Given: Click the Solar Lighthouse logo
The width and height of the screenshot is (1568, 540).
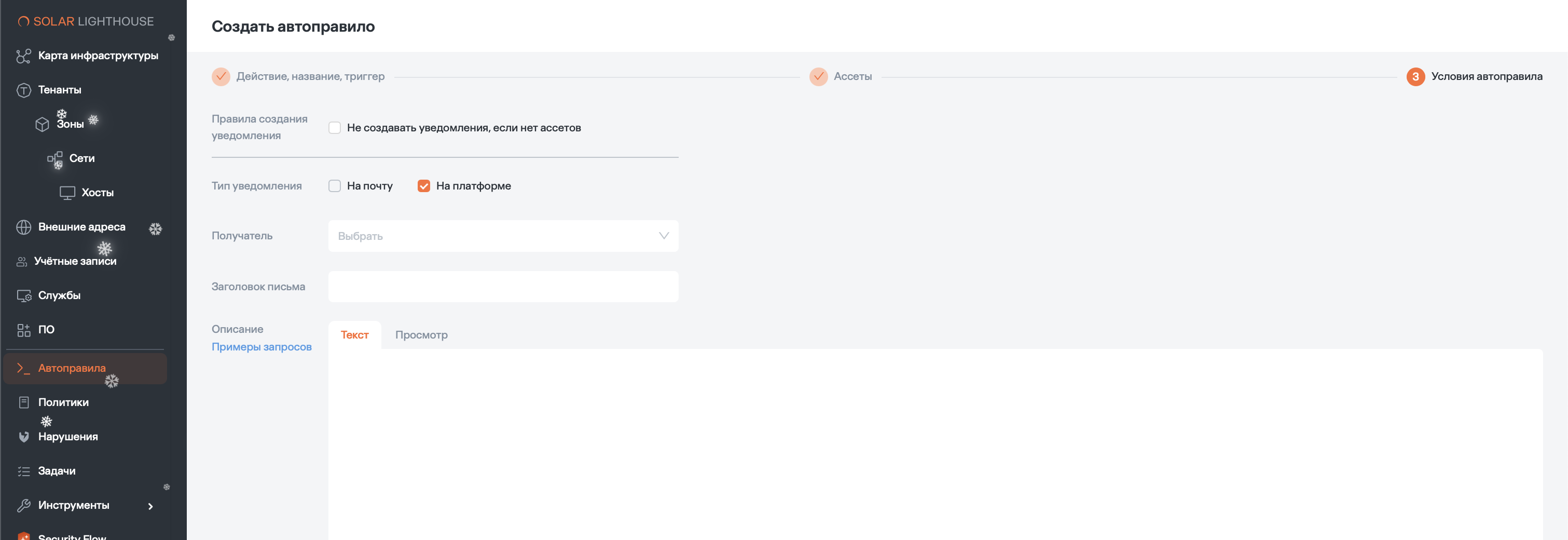Looking at the screenshot, I should [86, 21].
